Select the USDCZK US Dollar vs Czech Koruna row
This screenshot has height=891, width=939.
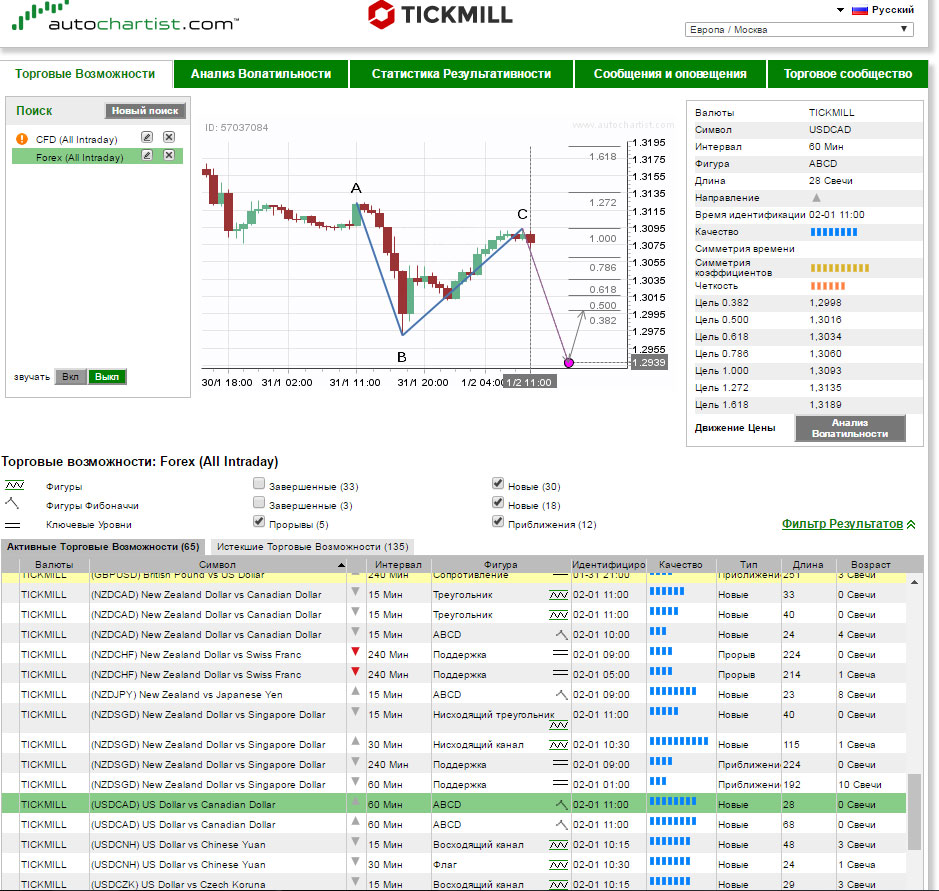(x=453, y=884)
